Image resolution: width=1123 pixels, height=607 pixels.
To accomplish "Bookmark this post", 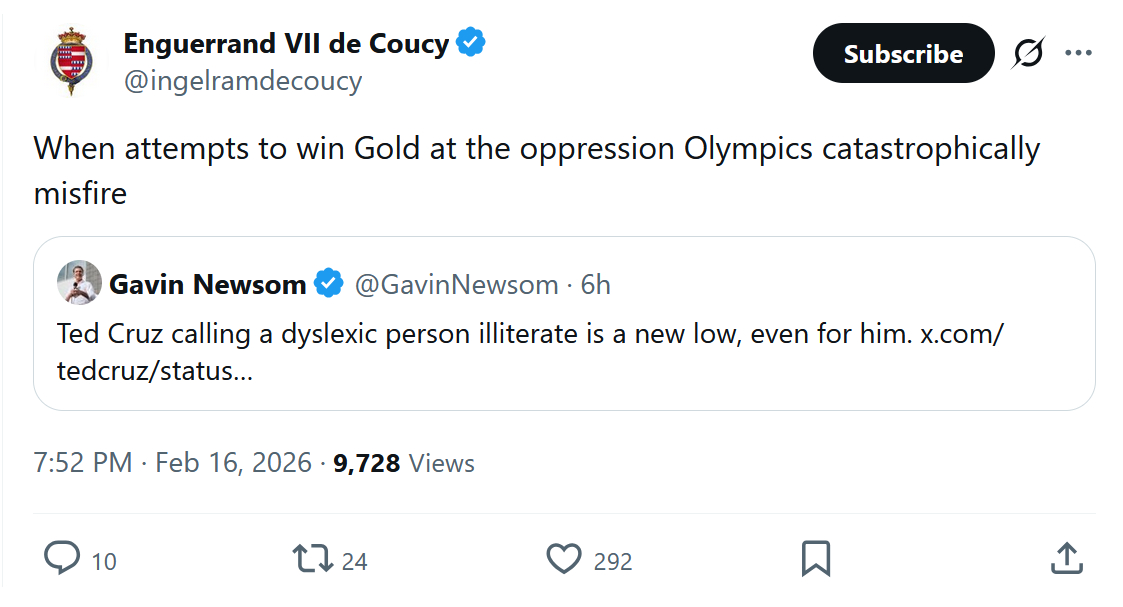I will tap(816, 558).
